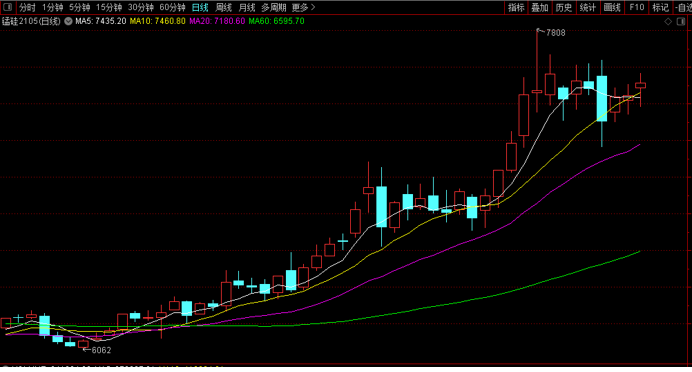This screenshot has width=692, height=372.
Task: Expand the 锰硅2105 MA settings dropdown arrow
Action: [68, 21]
